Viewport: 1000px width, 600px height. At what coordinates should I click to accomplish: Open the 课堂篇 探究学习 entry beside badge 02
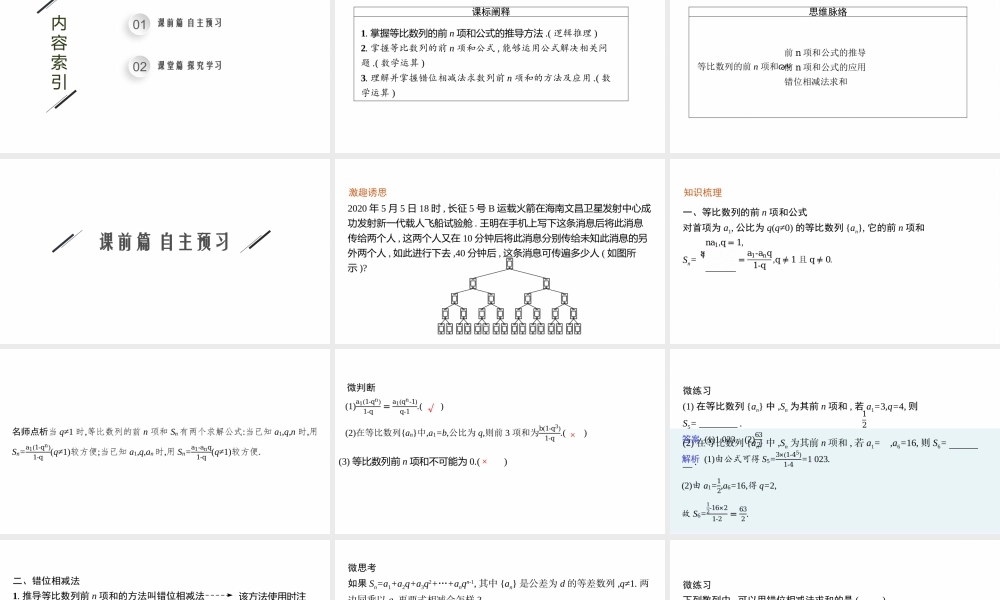pos(190,67)
